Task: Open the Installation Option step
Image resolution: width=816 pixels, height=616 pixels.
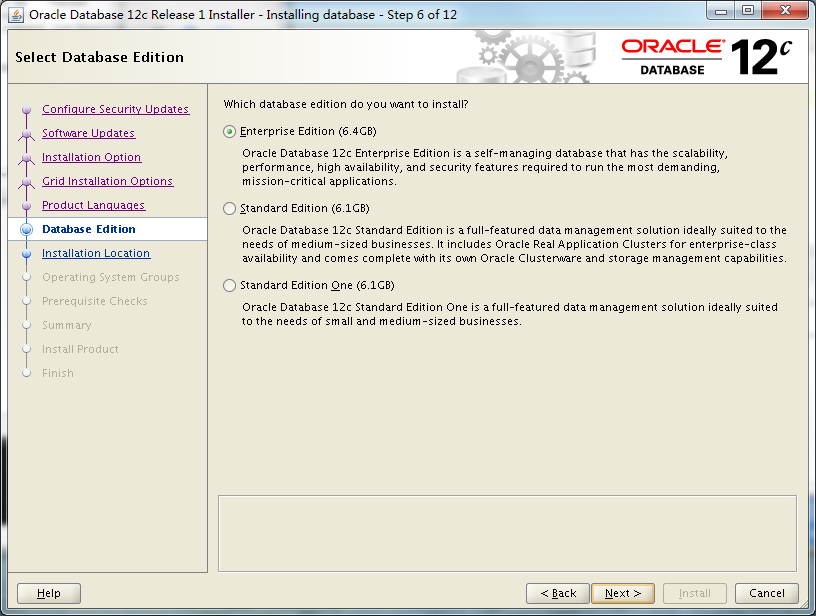Action: point(91,157)
